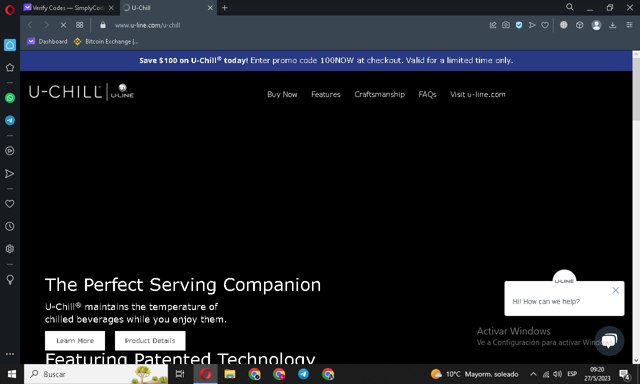Open WhatsApp in the Opera sidebar
This screenshot has height=384, width=640.
pyautogui.click(x=10, y=98)
